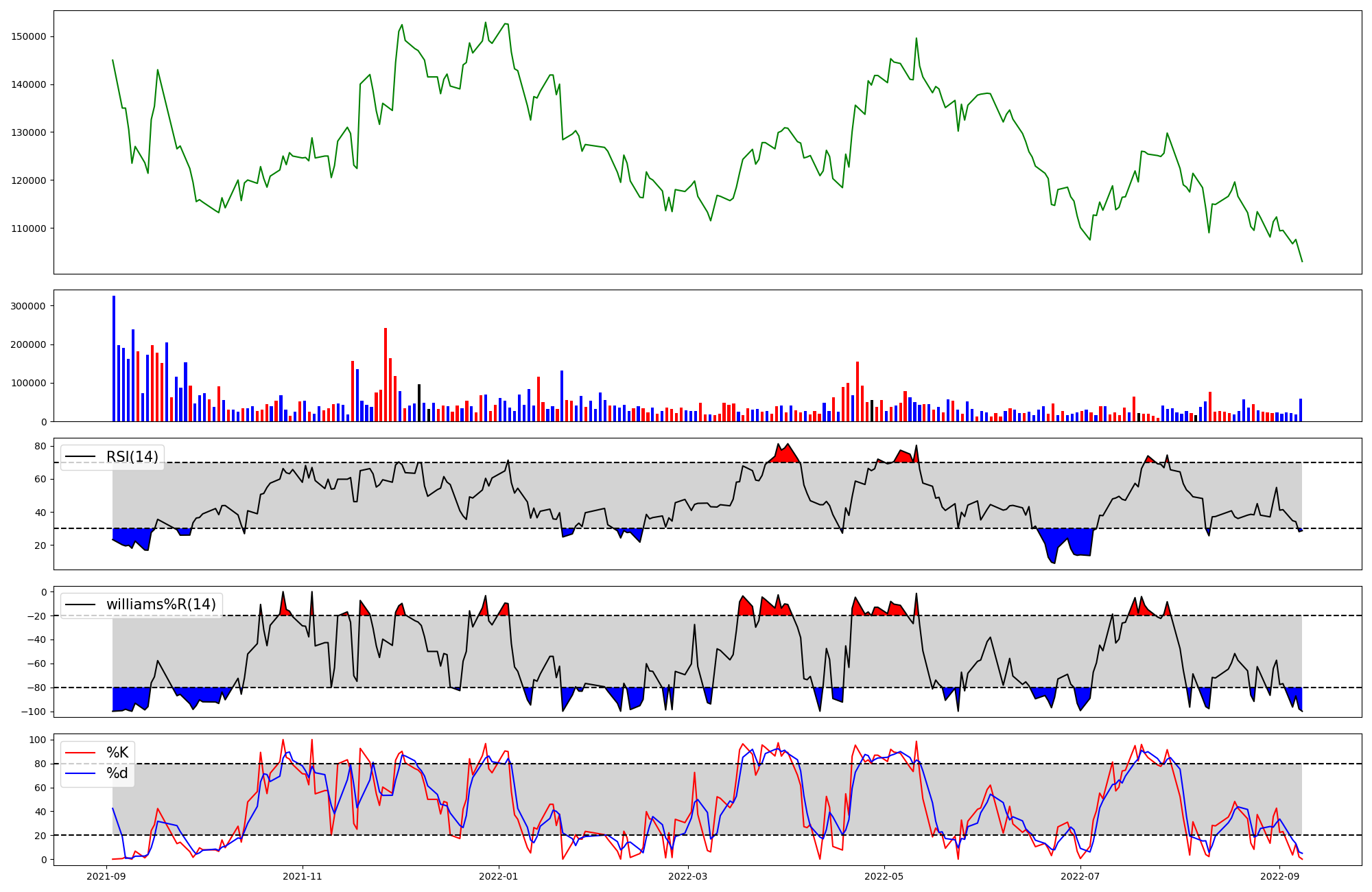Click the 100 tick on stochastic axis
This screenshot has height=892, width=1372.
coord(38,740)
